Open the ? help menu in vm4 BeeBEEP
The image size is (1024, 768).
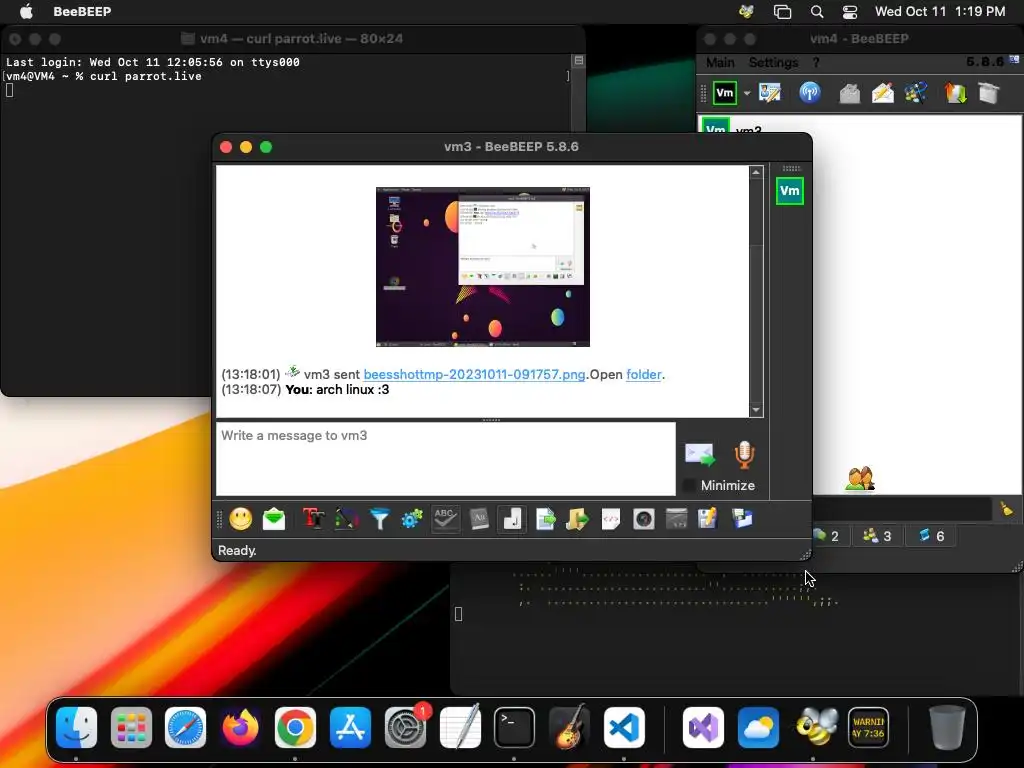click(816, 63)
